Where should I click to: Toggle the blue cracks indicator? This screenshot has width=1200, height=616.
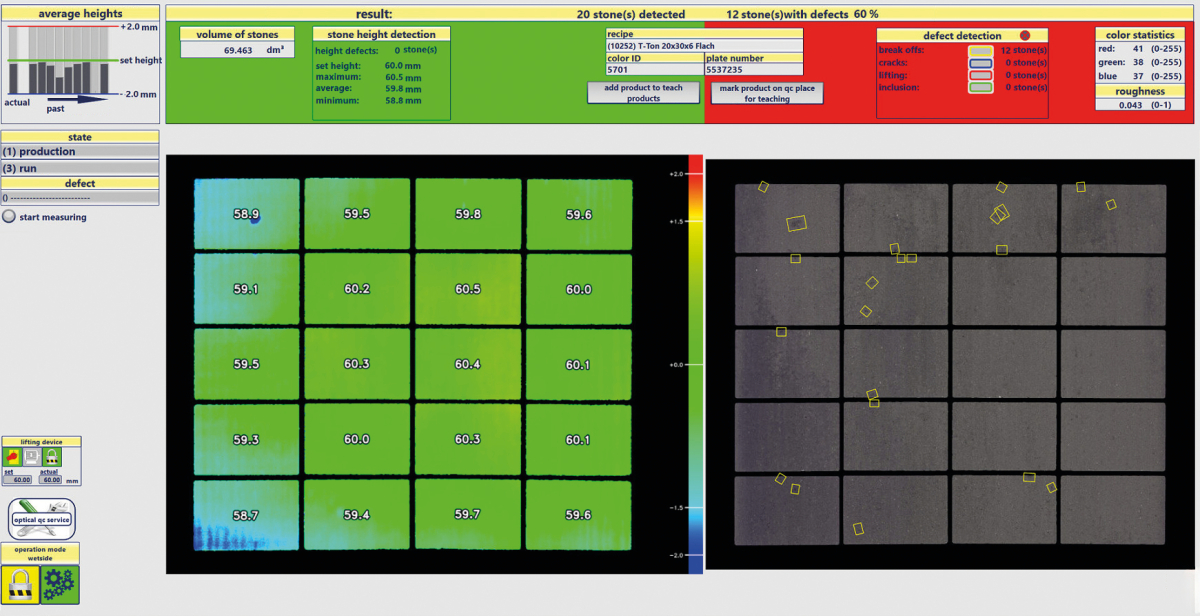click(x=980, y=63)
